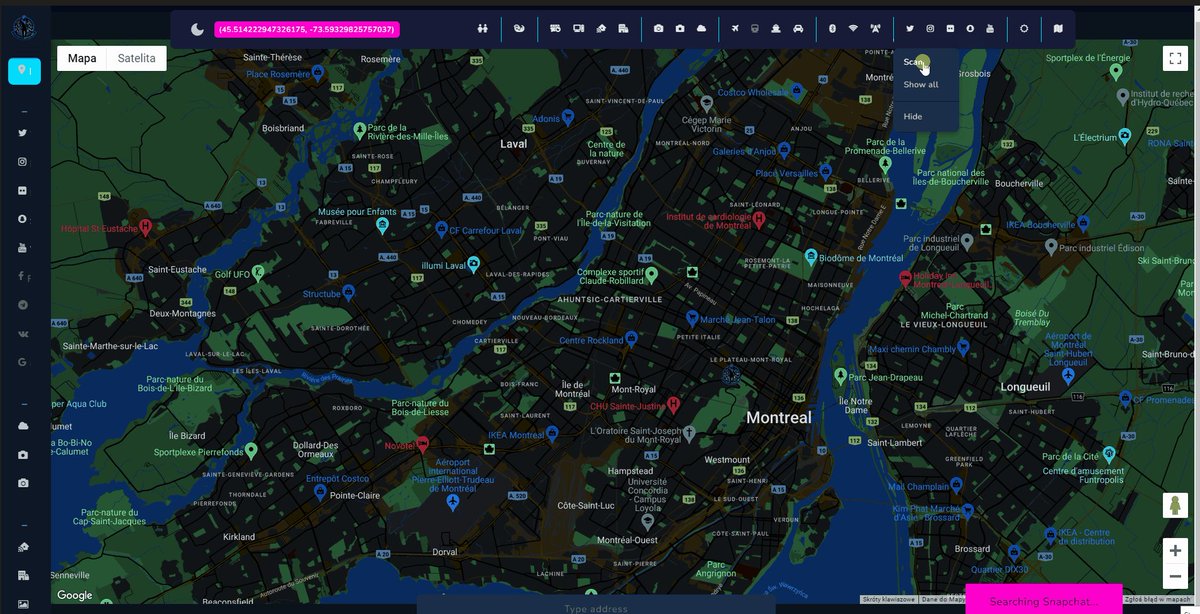The height and width of the screenshot is (614, 1200).
Task: Select Facebook icon in left sidebar
Action: 22,276
